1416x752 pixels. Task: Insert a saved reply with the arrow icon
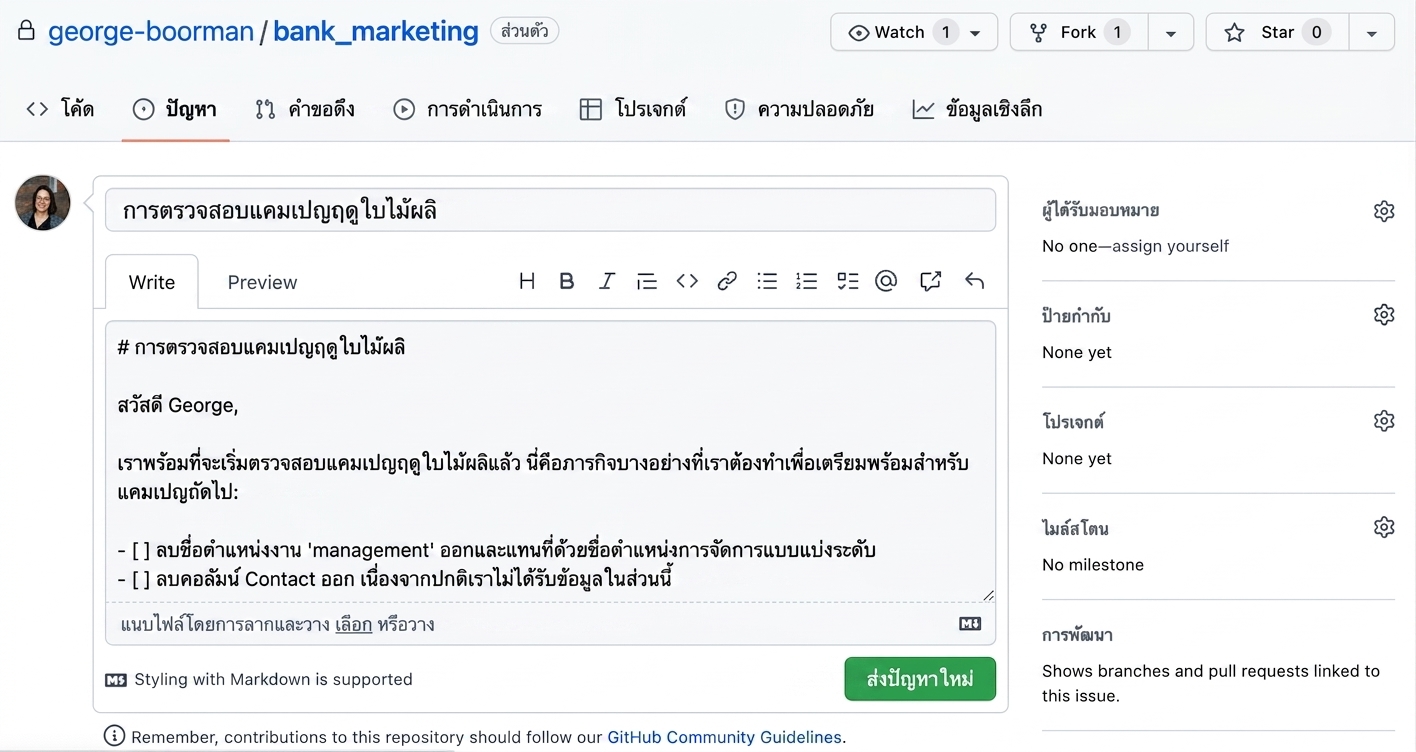point(974,282)
